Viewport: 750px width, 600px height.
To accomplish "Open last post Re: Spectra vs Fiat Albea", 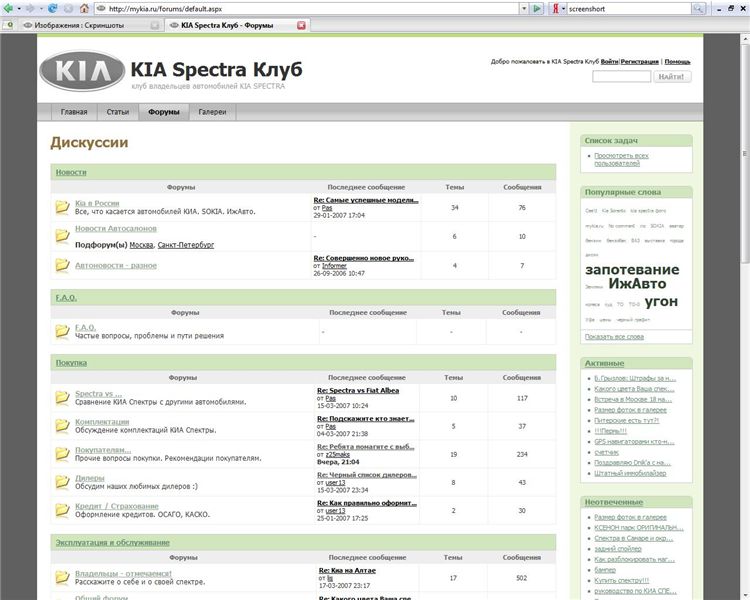I will point(358,390).
